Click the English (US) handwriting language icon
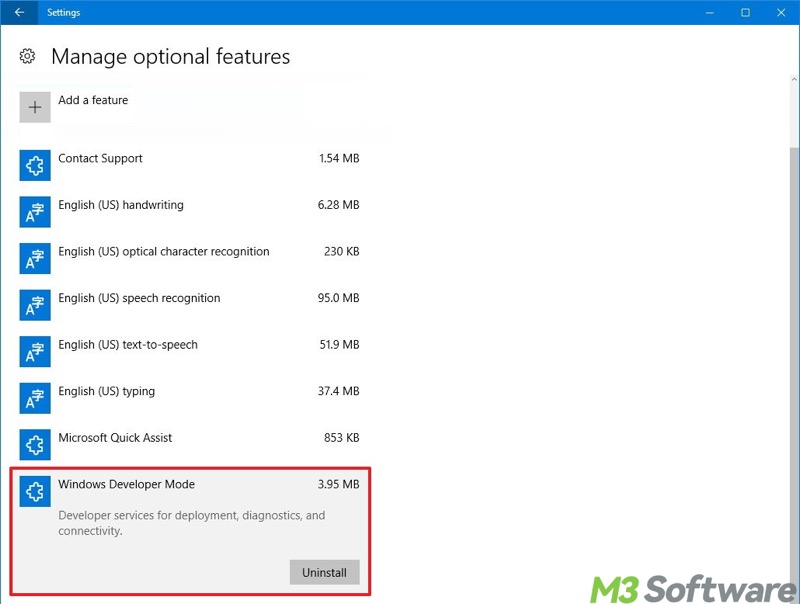This screenshot has width=800, height=604. coord(35,212)
